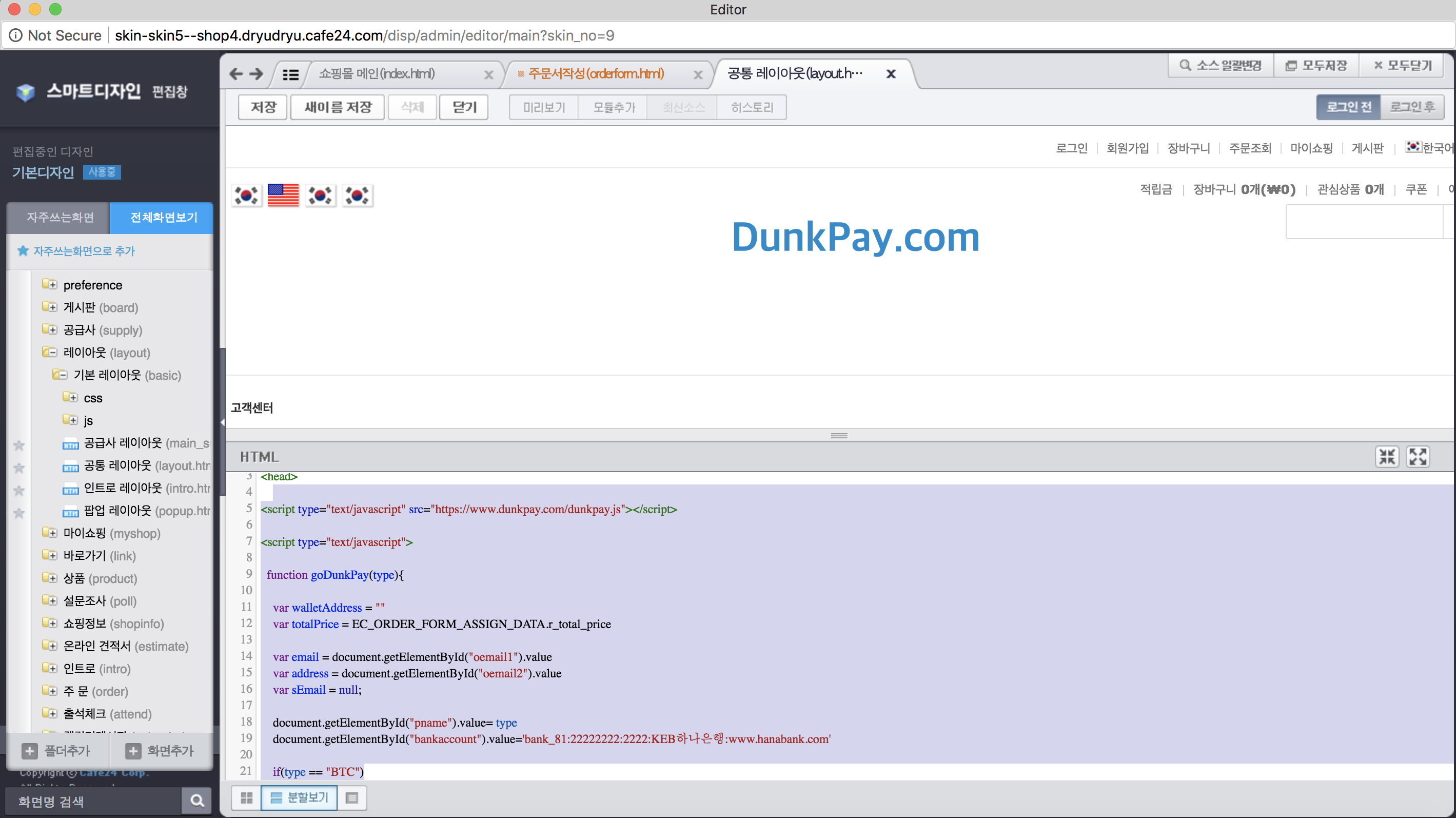Open the tab list icon

[x=290, y=74]
